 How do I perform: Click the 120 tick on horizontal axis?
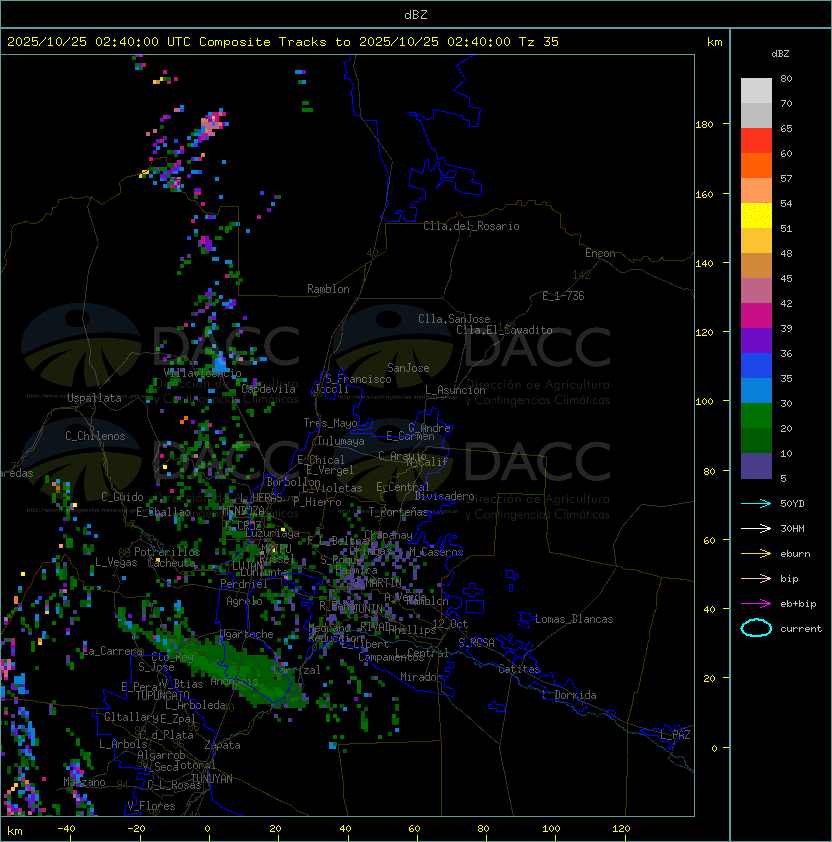(x=621, y=829)
